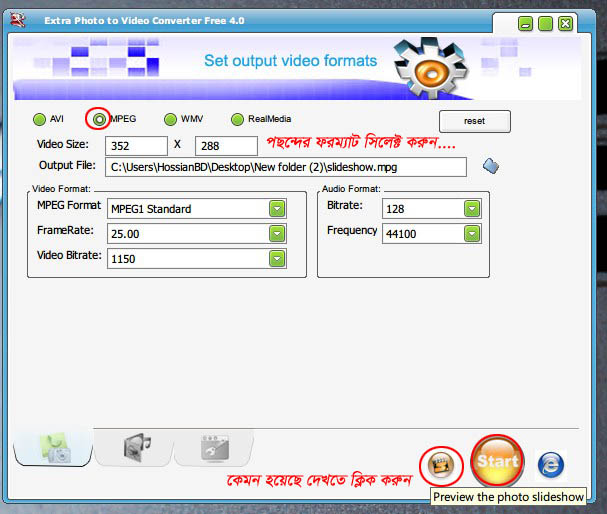Browse for output folder icon
Viewport: 607px width, 514px height.
pos(491,166)
